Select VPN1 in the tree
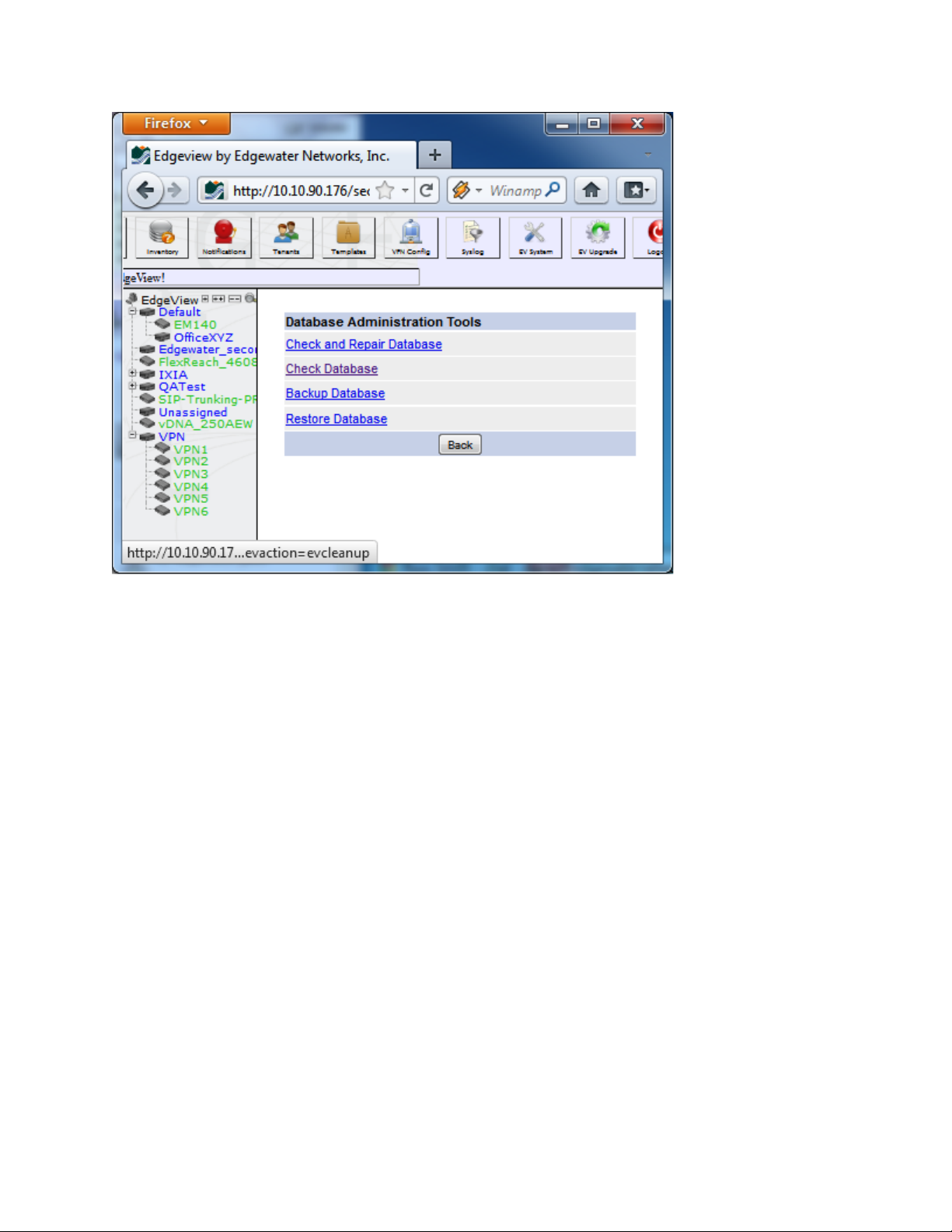This screenshot has height=1232, width=952. (191, 449)
